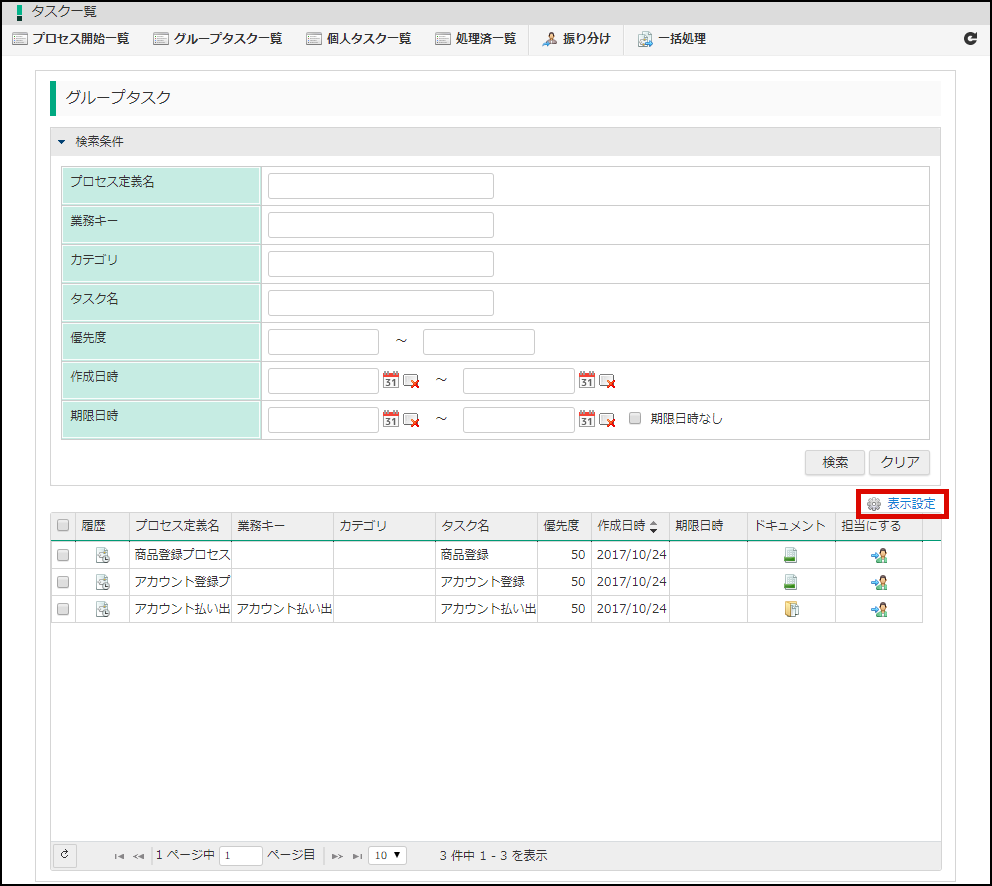Click the プロセス定義名 input field
Screen dimensions: 992x886
coord(380,186)
